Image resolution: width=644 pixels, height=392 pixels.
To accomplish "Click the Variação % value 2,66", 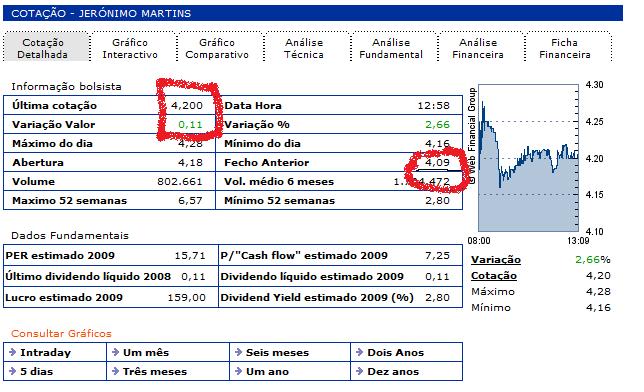I will point(437,125).
